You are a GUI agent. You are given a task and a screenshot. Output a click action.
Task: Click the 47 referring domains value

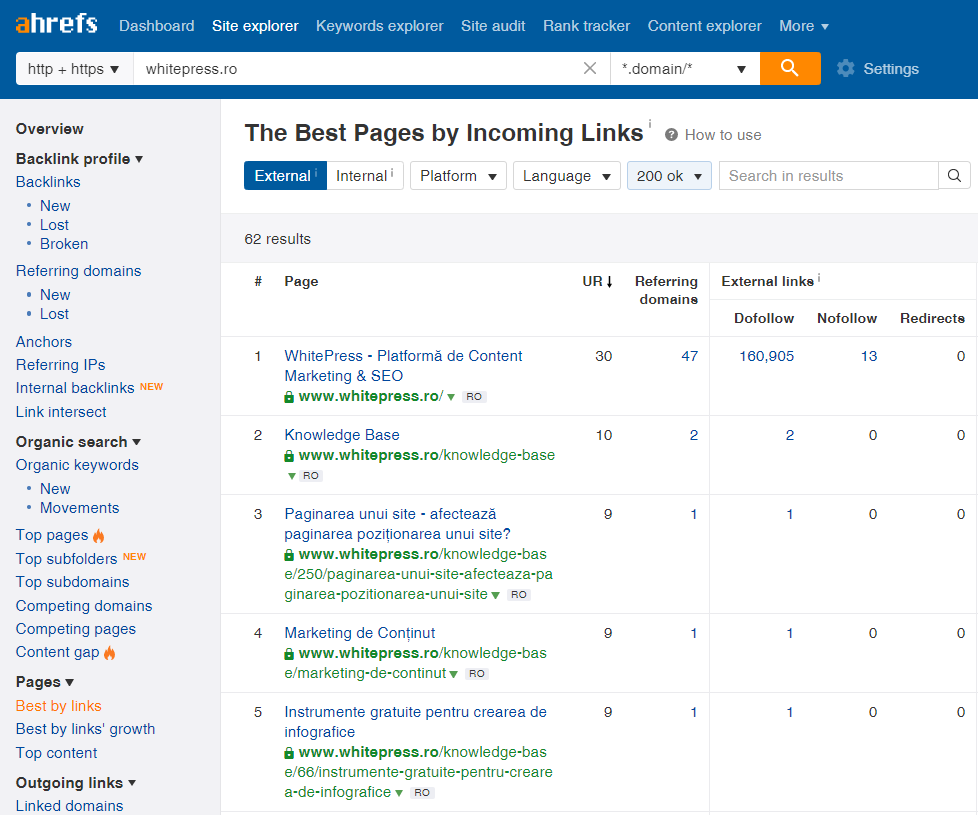point(689,357)
